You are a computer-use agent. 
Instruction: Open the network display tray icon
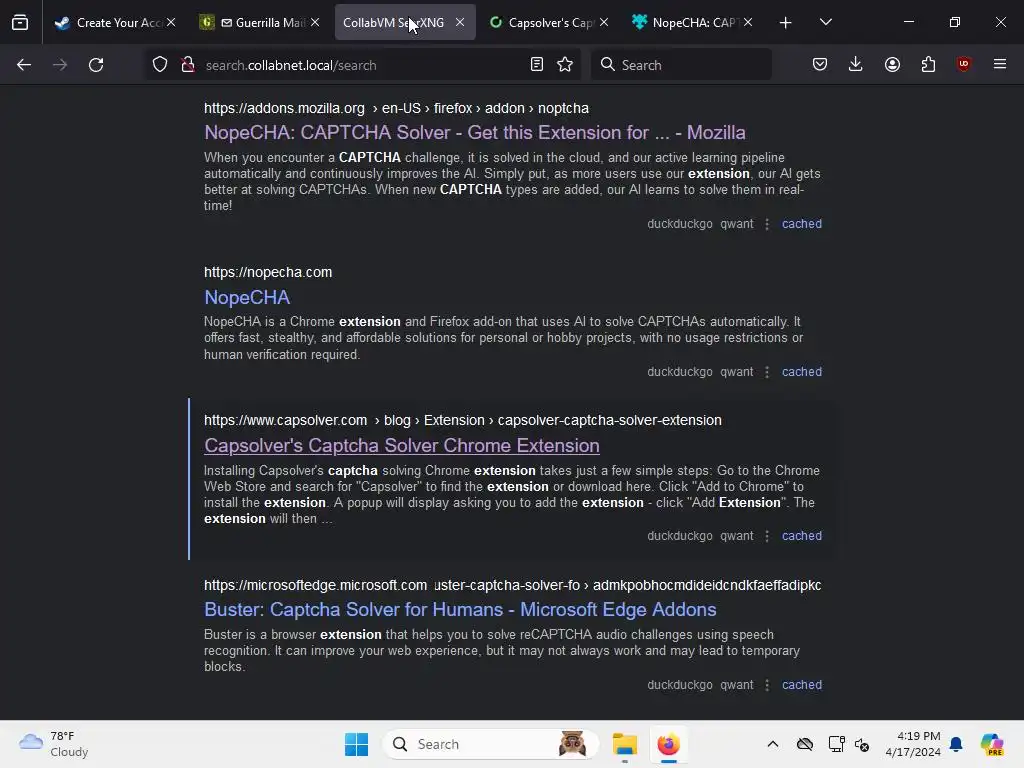click(x=836, y=744)
